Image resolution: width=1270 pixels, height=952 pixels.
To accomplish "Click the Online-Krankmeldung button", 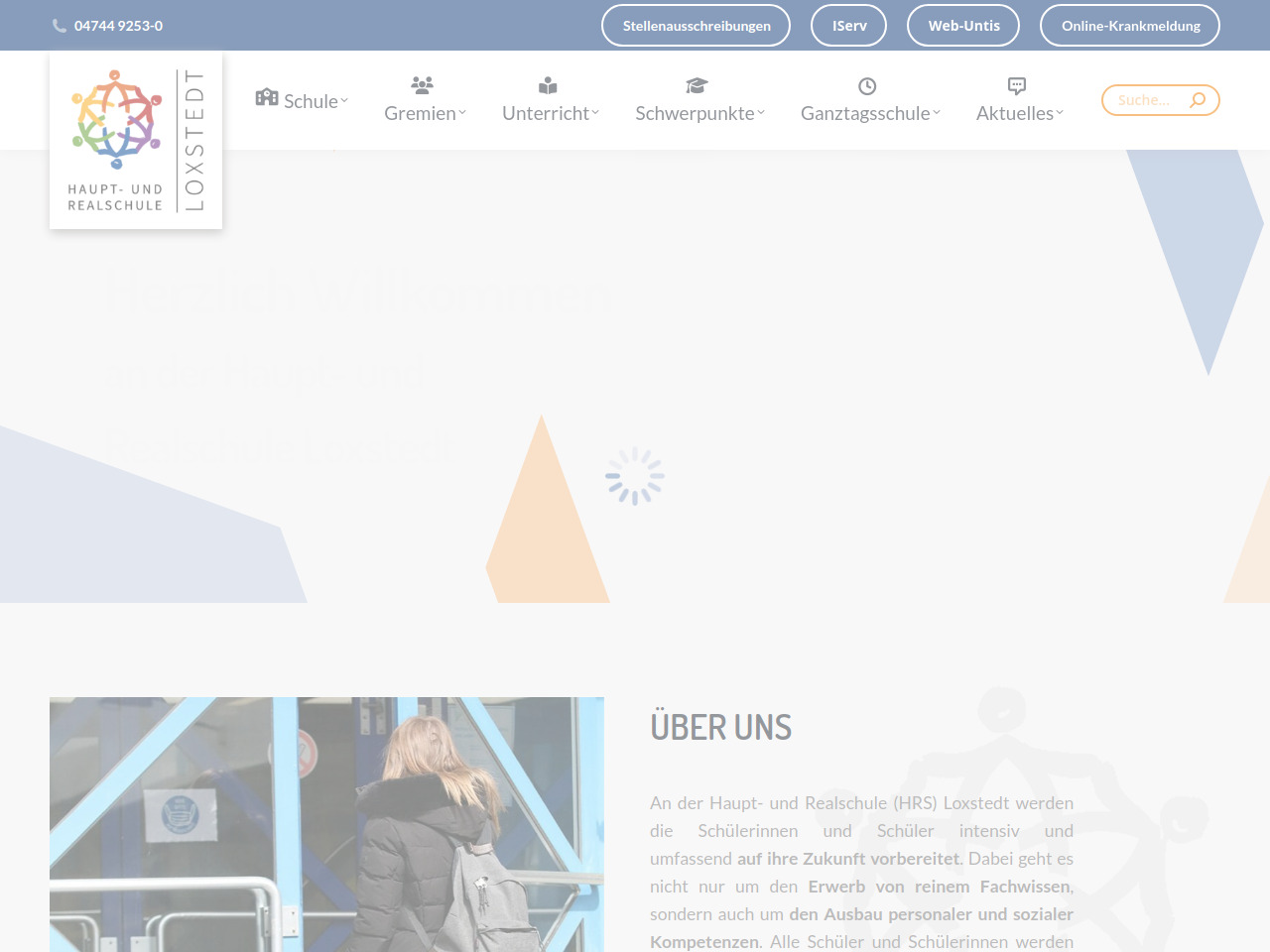I will point(1130,26).
